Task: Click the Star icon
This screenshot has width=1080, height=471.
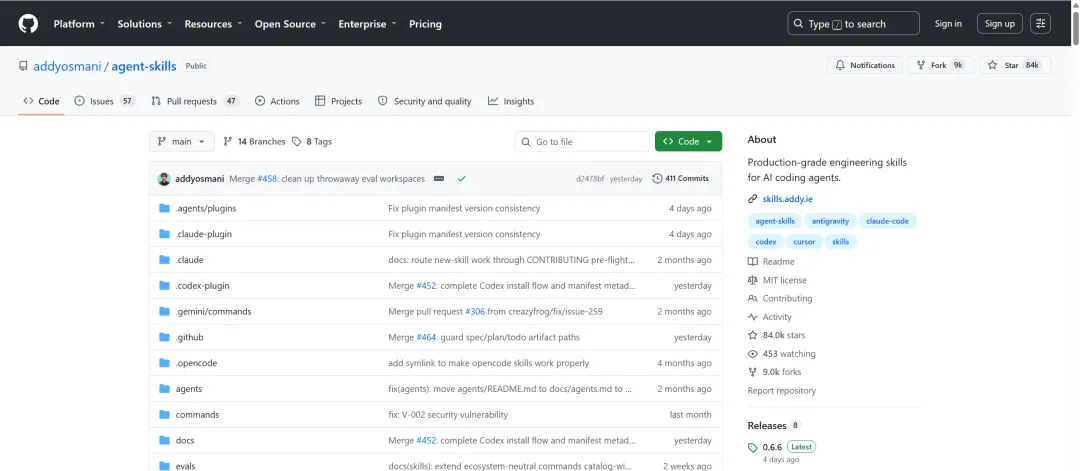Action: click(x=993, y=65)
